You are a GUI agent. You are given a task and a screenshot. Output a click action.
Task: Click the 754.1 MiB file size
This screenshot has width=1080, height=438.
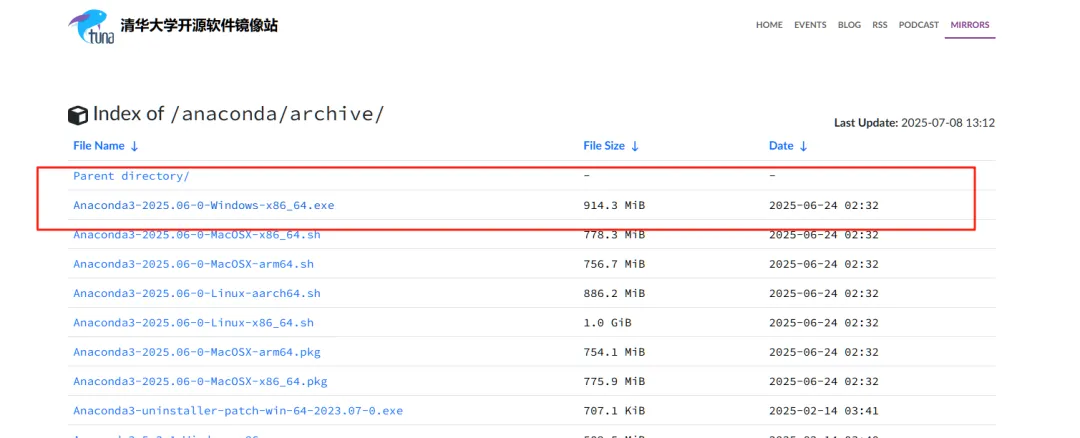614,352
